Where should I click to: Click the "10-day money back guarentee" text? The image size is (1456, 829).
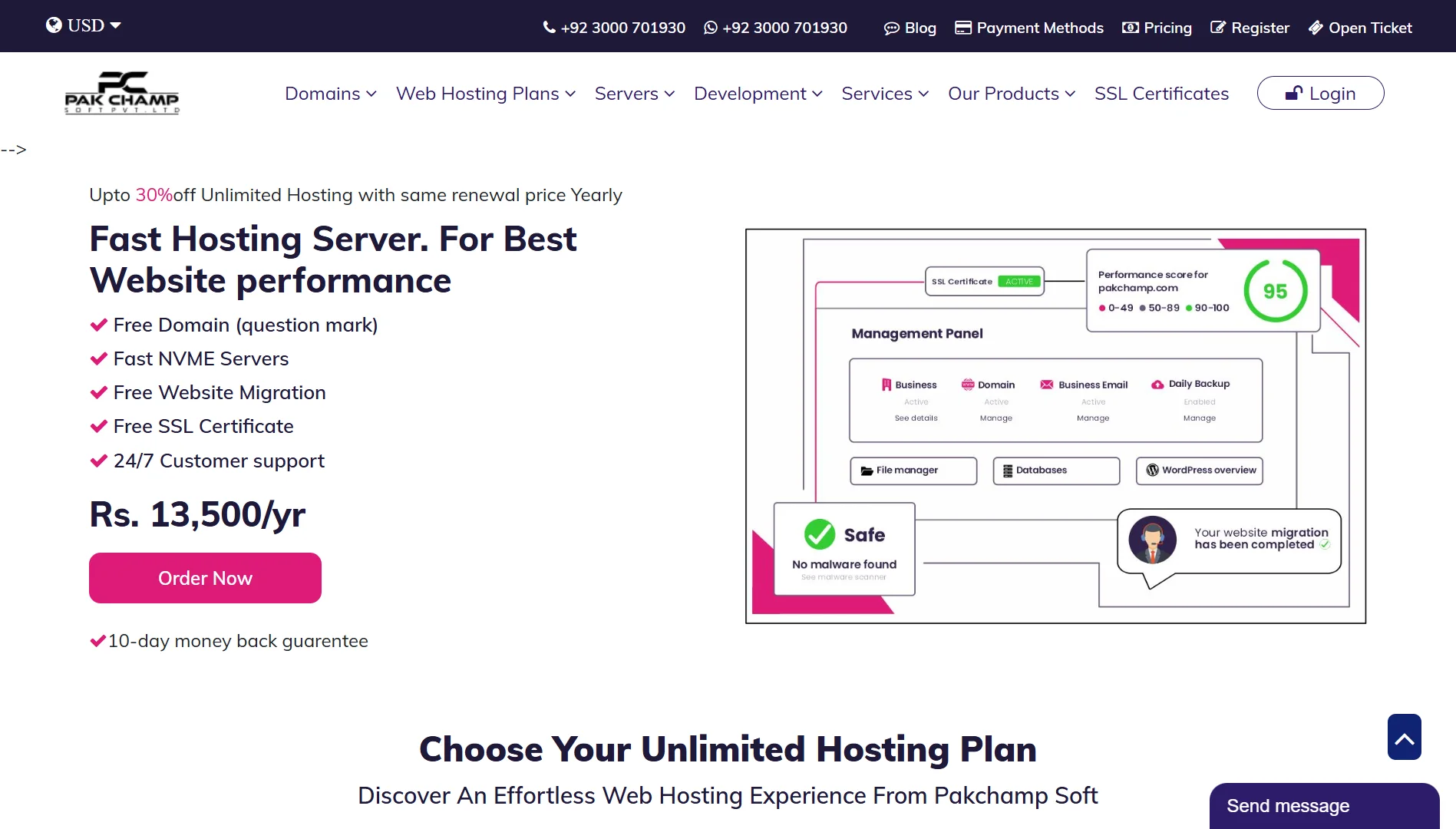pos(238,641)
